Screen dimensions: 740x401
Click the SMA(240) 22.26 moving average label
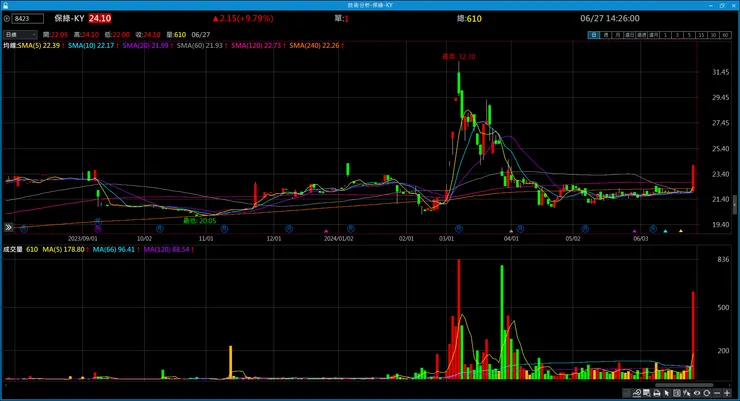point(314,45)
